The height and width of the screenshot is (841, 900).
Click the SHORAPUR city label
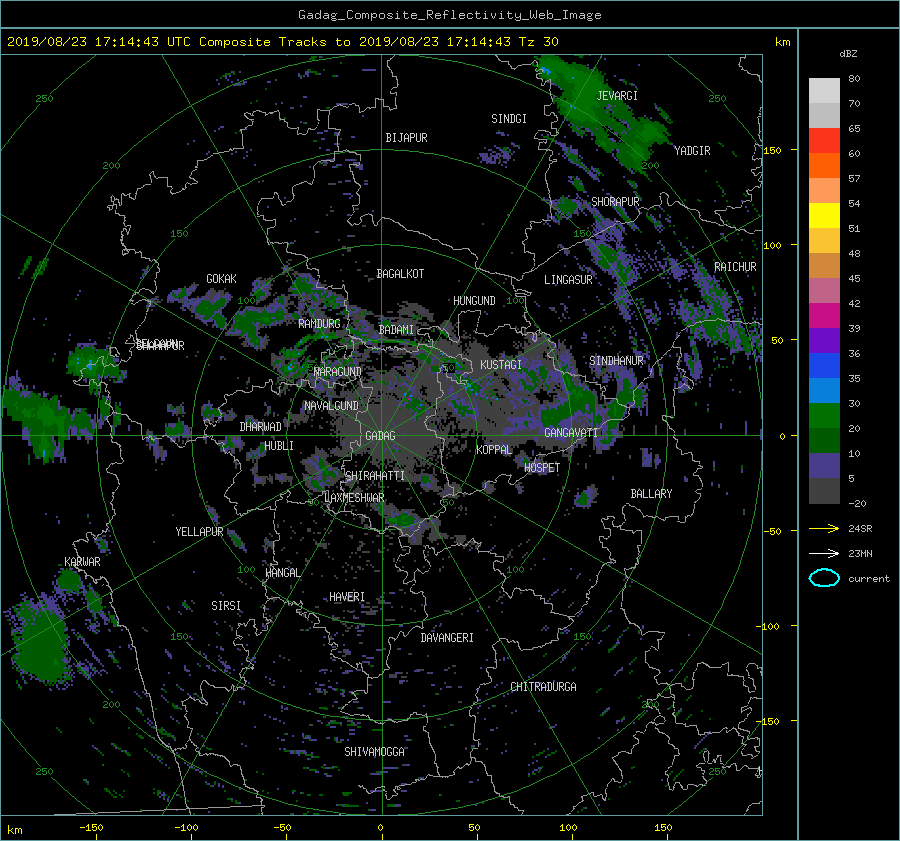point(615,202)
